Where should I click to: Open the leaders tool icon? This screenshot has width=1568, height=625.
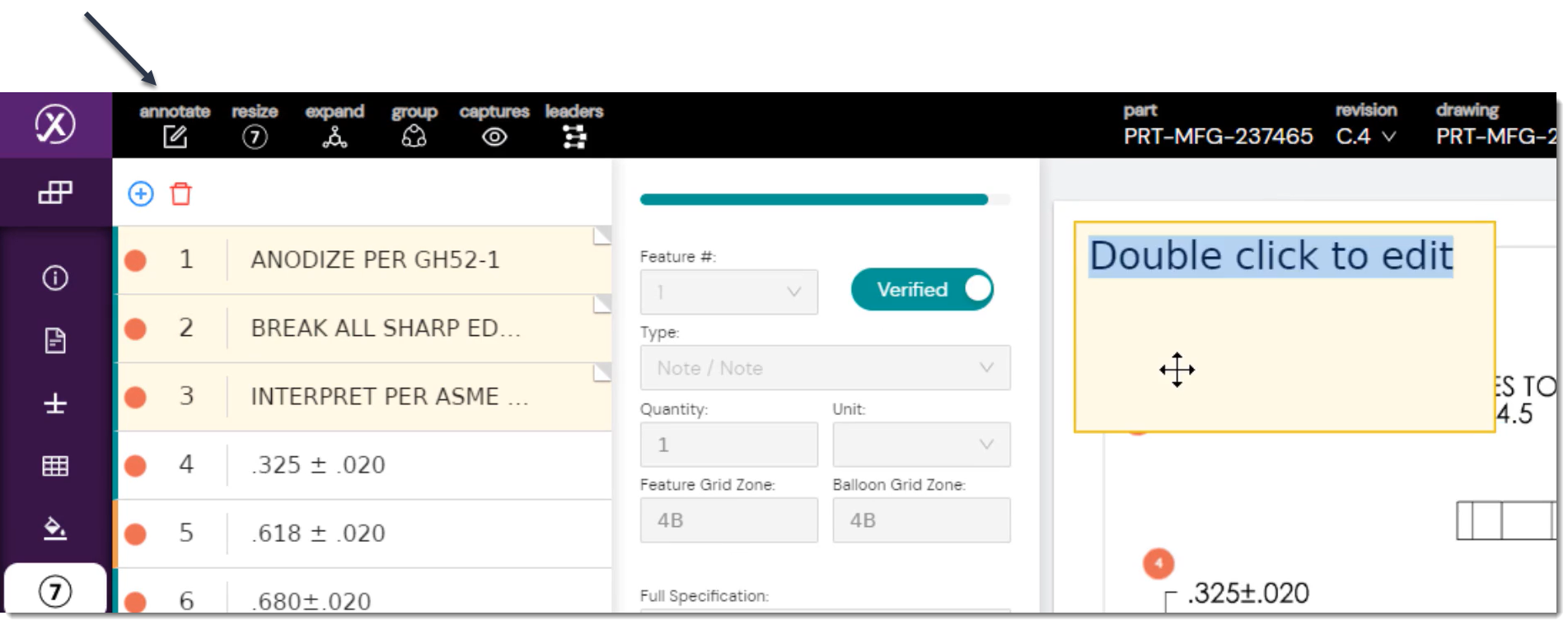coord(574,137)
